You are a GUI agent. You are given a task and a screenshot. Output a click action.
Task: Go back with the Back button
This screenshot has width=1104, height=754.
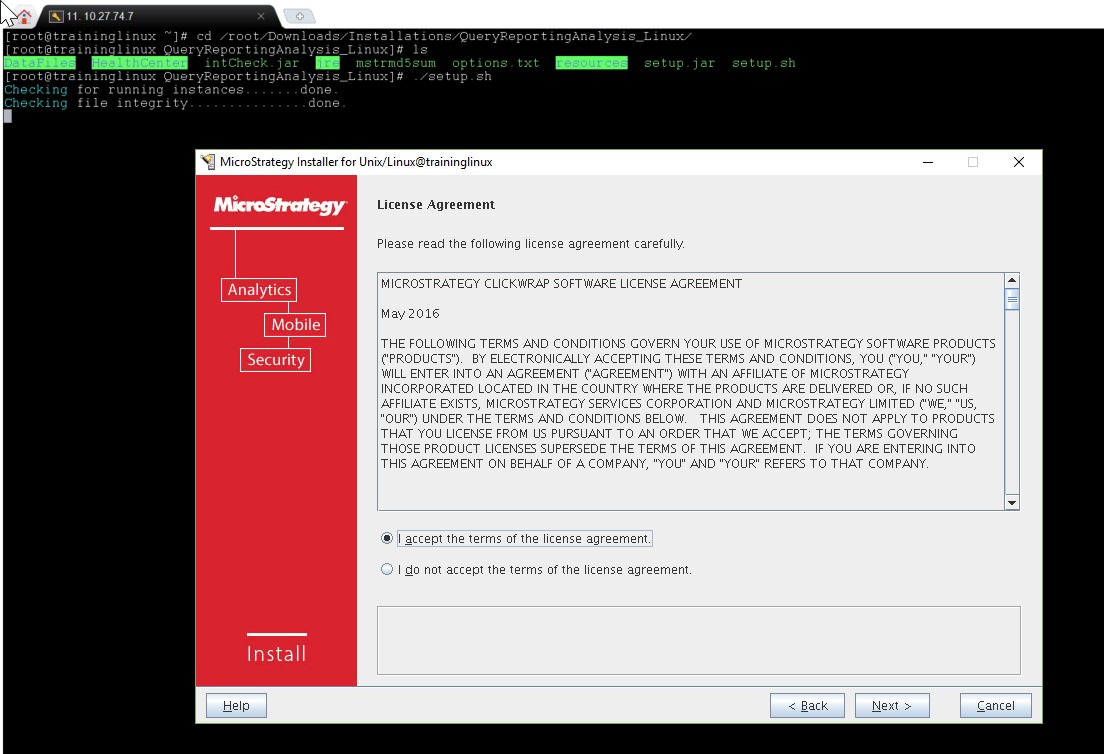point(807,706)
